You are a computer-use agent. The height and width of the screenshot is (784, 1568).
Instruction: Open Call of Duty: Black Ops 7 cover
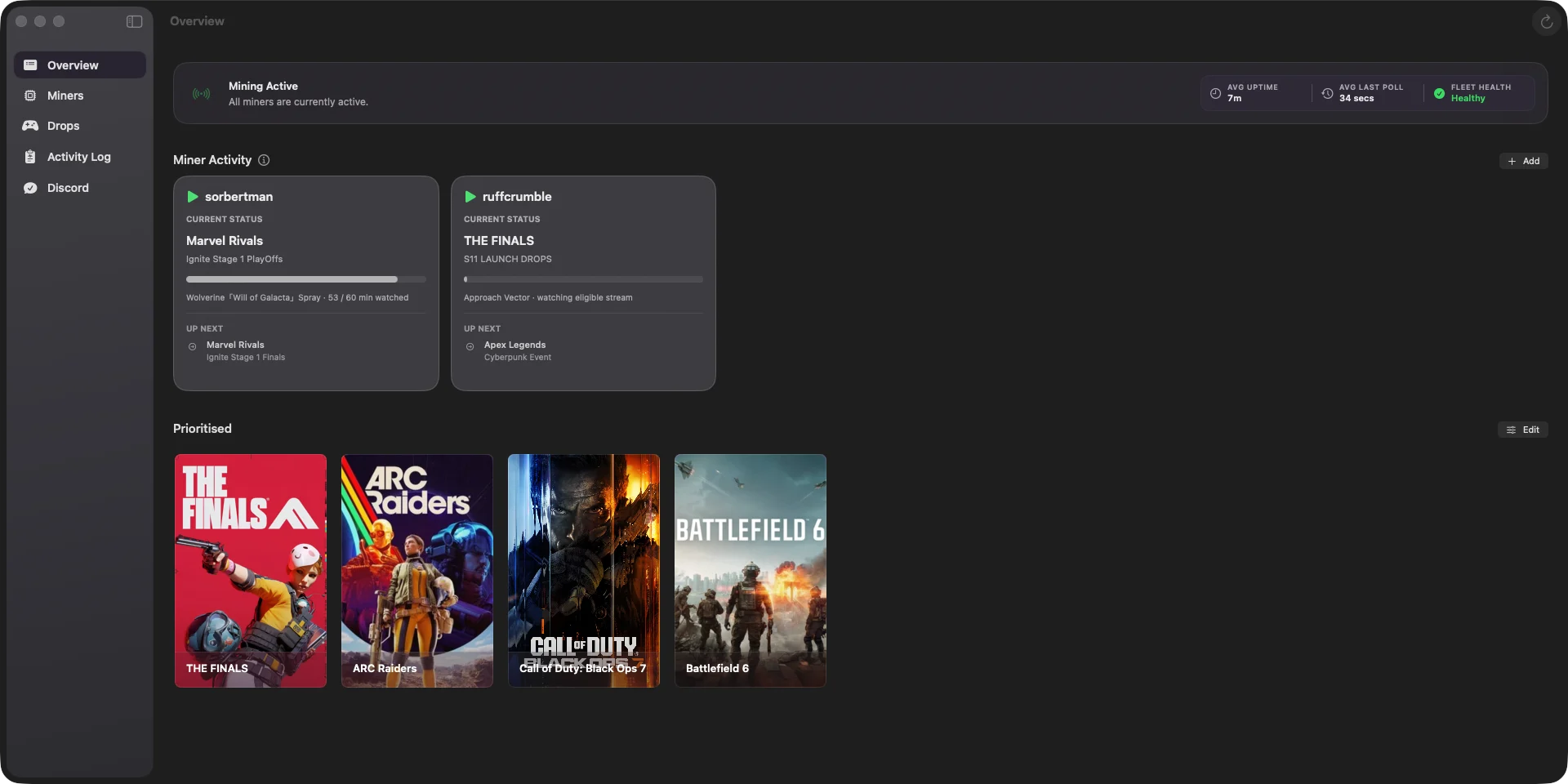coord(584,571)
